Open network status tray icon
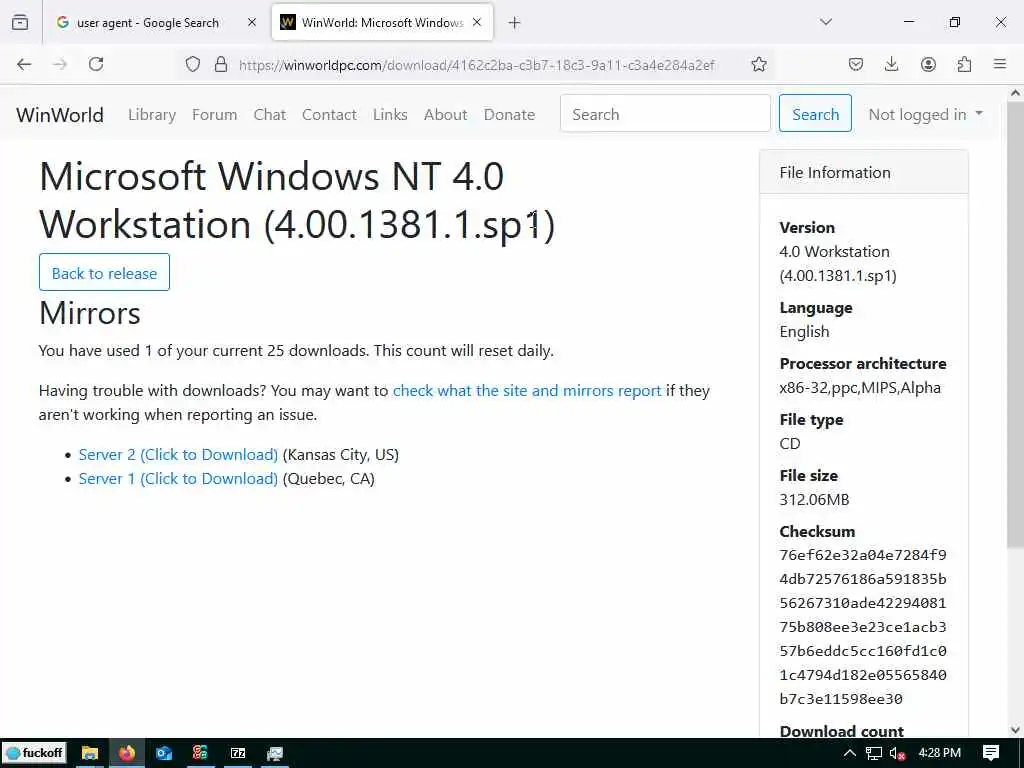This screenshot has height=768, width=1024. (x=874, y=753)
